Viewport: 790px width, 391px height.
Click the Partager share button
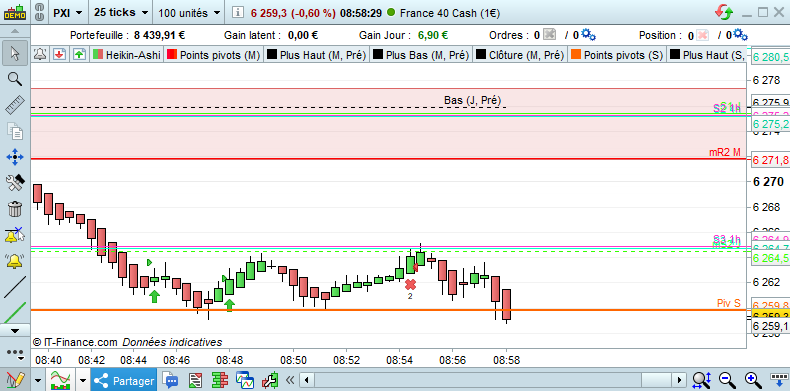tap(124, 381)
